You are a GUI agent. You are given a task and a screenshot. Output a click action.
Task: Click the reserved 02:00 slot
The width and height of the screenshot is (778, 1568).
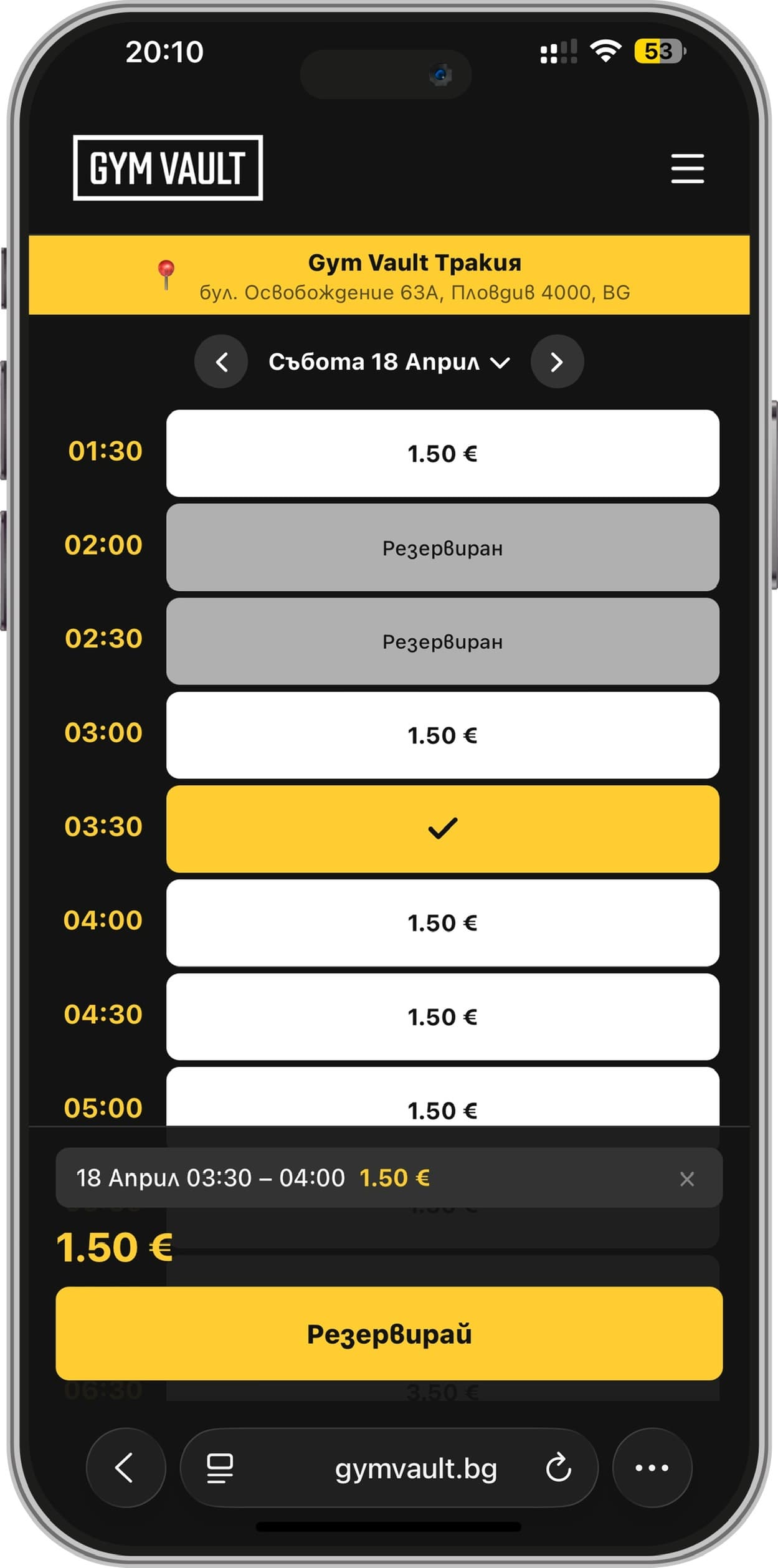coord(442,547)
